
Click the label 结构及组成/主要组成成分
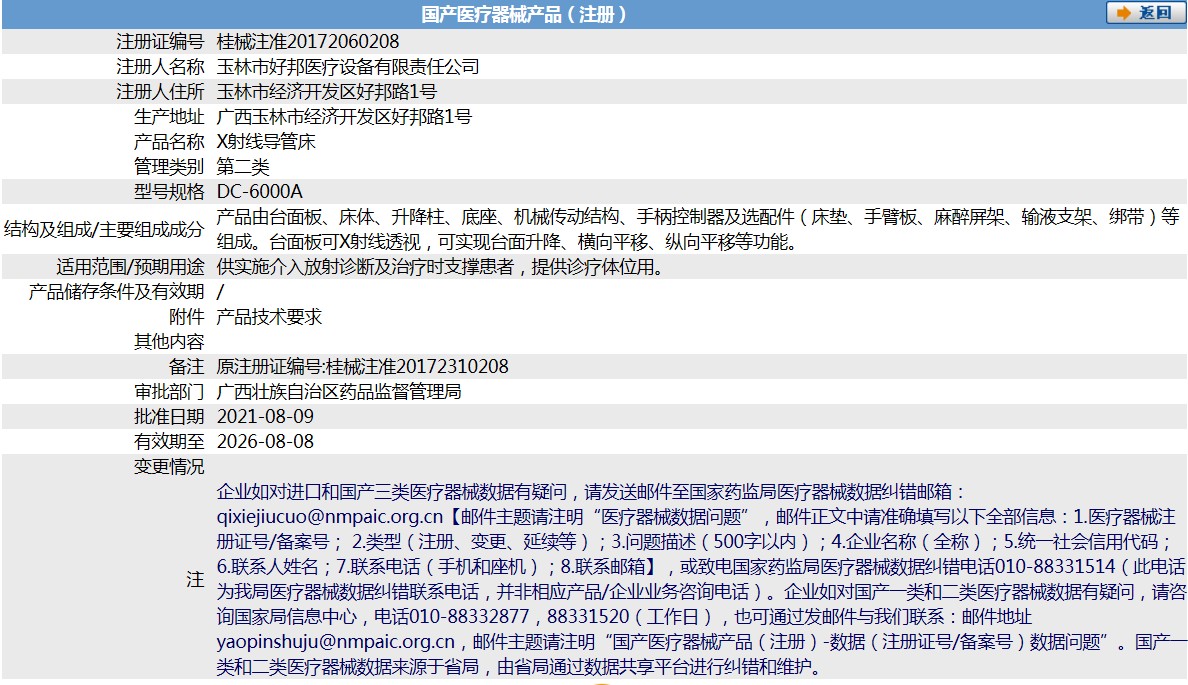tap(105, 229)
